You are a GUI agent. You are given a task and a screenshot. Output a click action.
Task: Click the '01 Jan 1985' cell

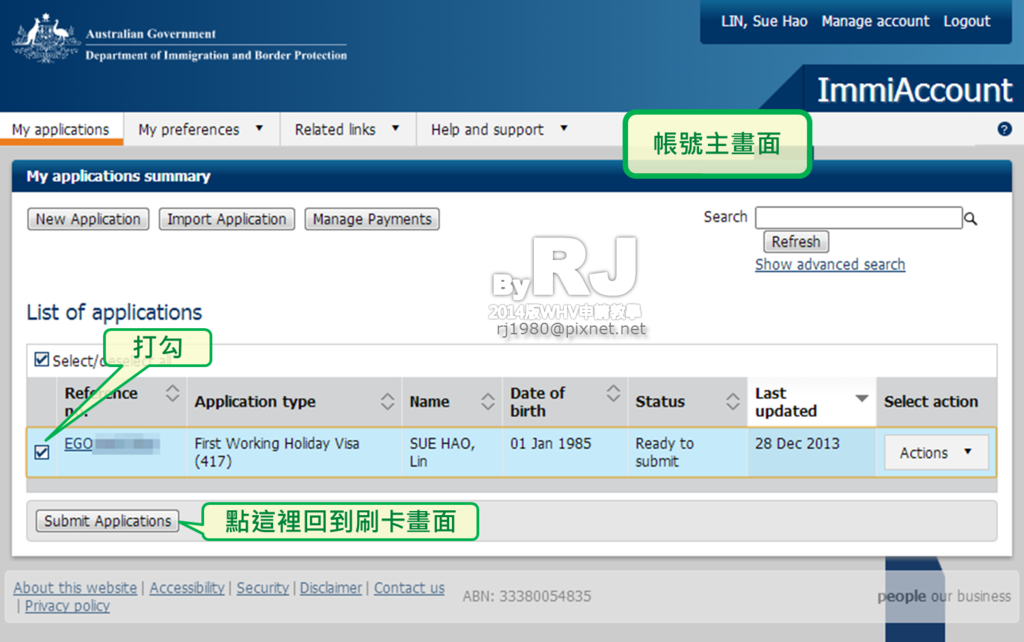pos(565,452)
